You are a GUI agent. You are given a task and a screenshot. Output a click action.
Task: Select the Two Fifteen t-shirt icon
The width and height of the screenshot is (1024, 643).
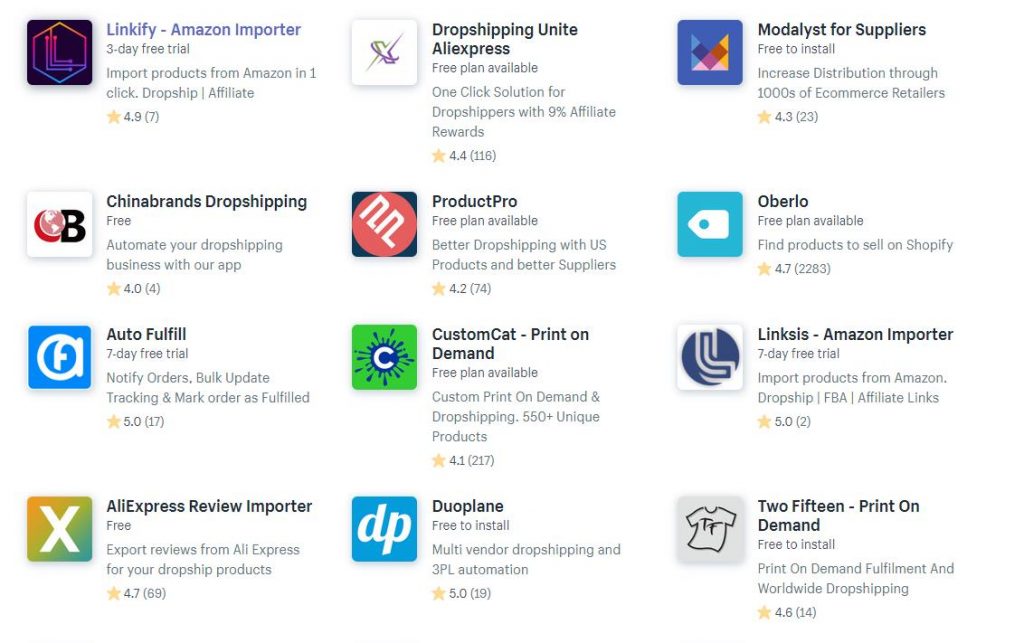[710, 529]
